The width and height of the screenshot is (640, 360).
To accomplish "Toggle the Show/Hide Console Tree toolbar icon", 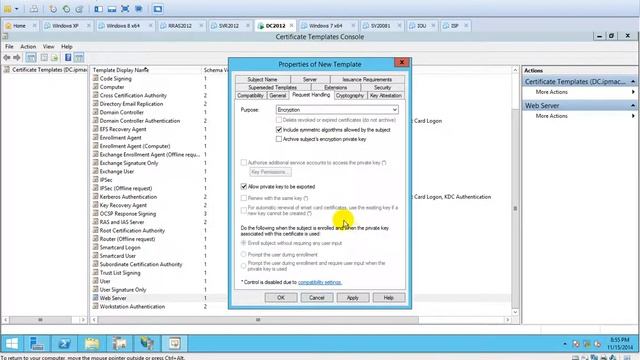I will [31, 58].
